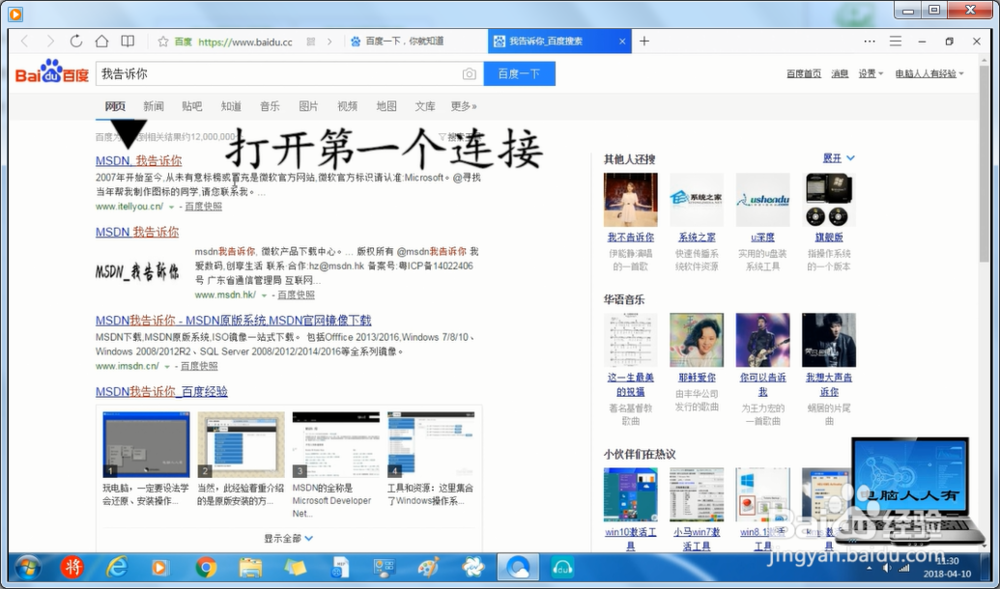Open the 旗舰版 thumbnail
Image resolution: width=1000 pixels, height=589 pixels.
(x=828, y=200)
